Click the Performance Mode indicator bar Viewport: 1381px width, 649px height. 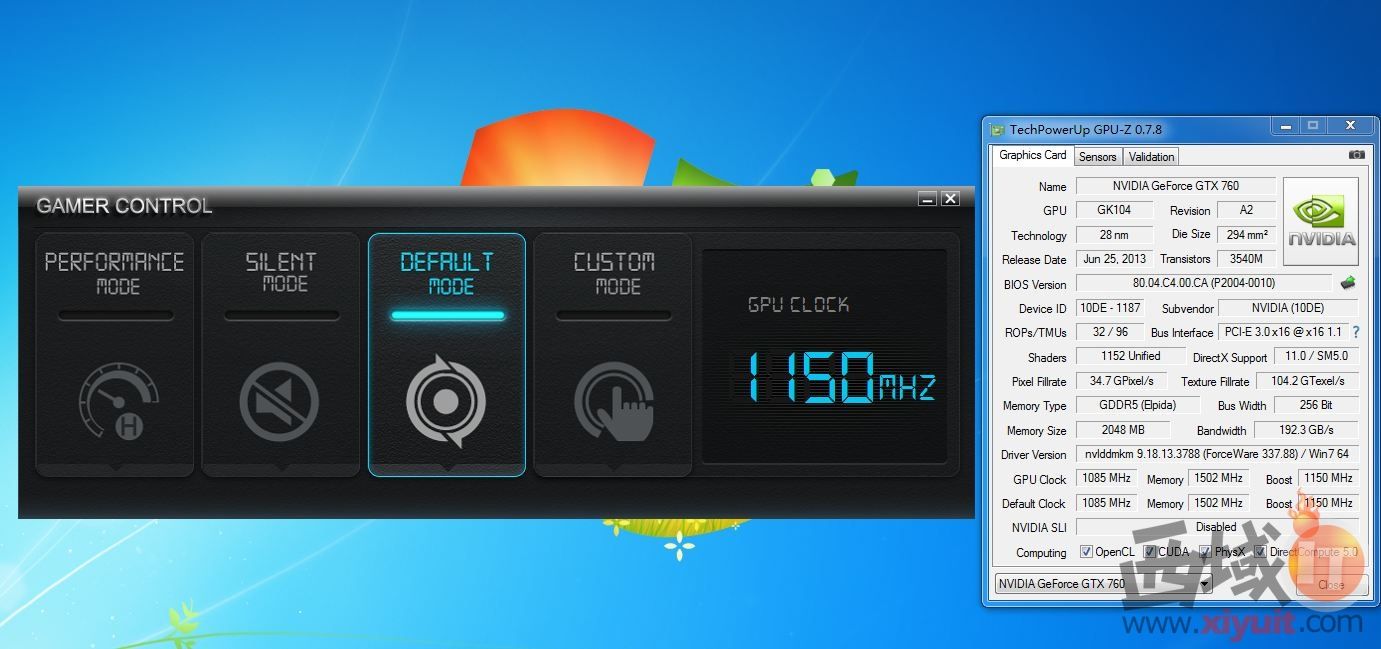coord(115,316)
